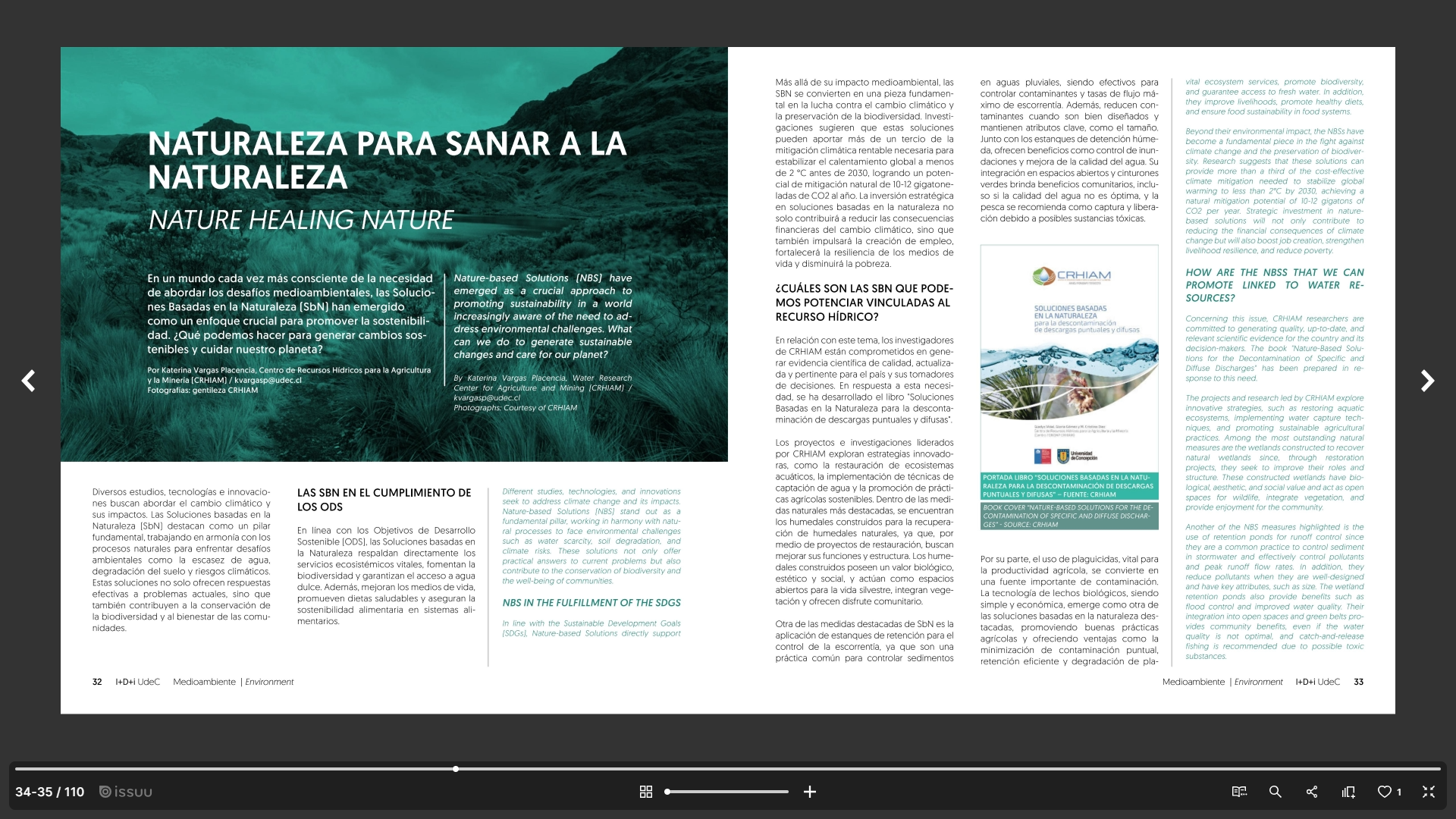Exit fullscreen mode
Screen dimensions: 1456x819
tap(1429, 792)
